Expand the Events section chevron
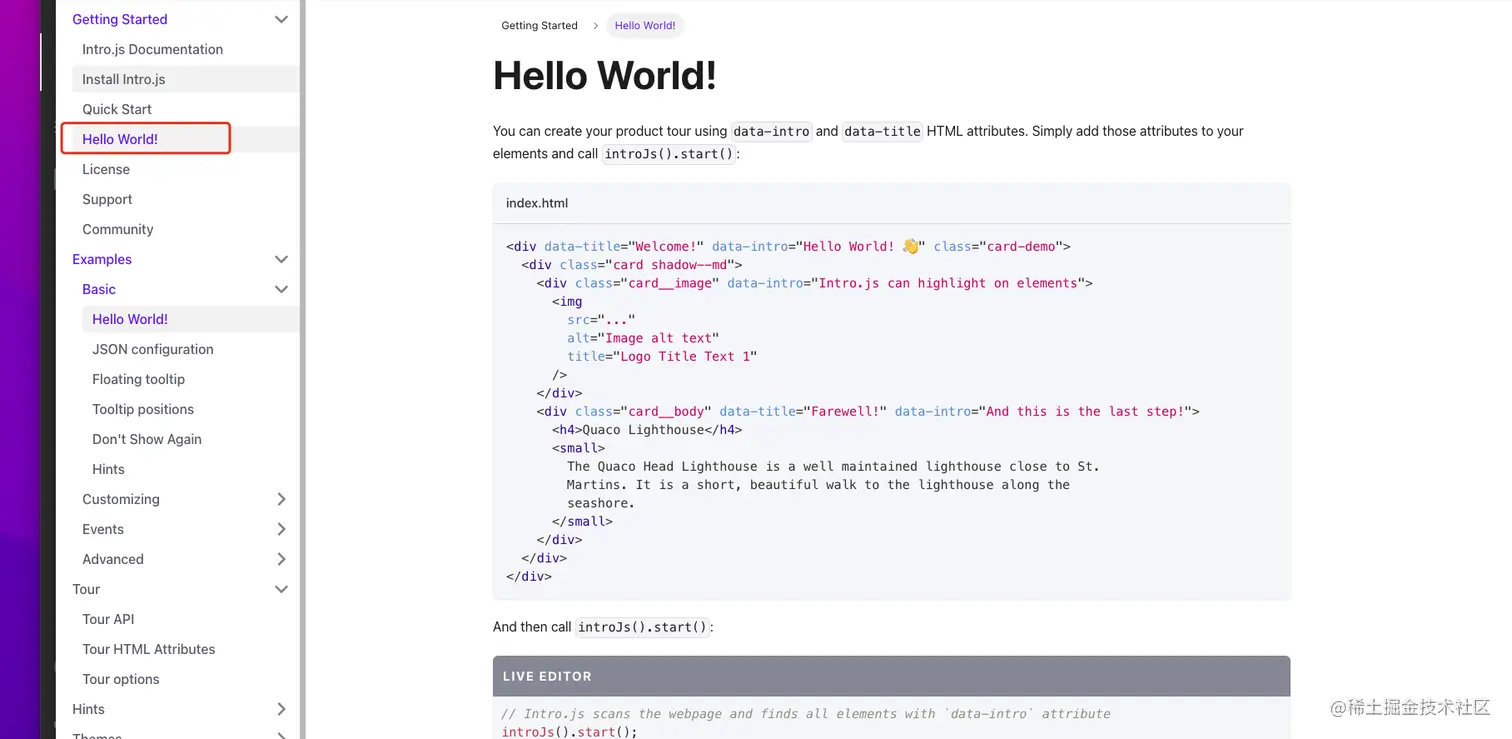 [x=281, y=529]
